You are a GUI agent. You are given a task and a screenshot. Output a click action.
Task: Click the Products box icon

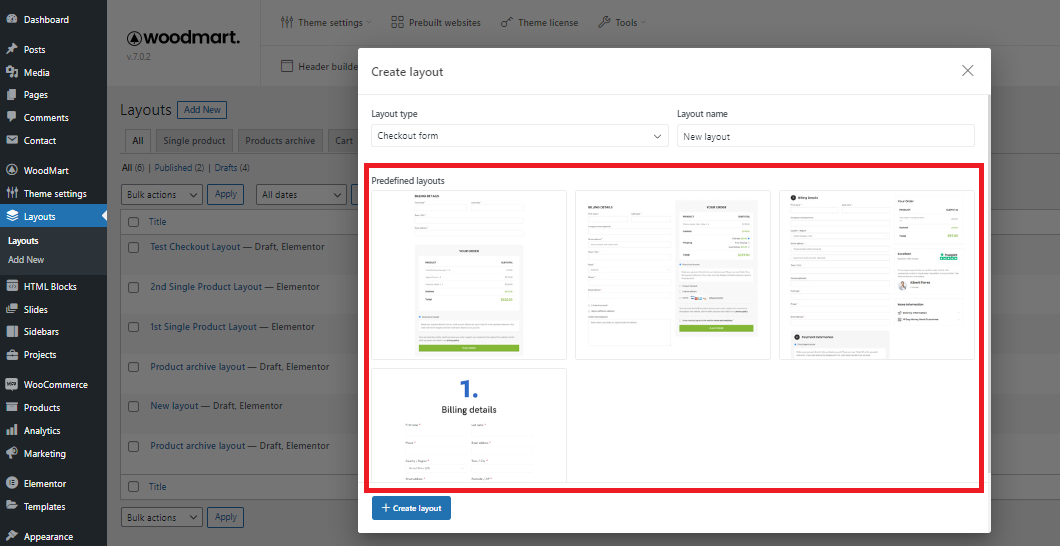(11, 407)
